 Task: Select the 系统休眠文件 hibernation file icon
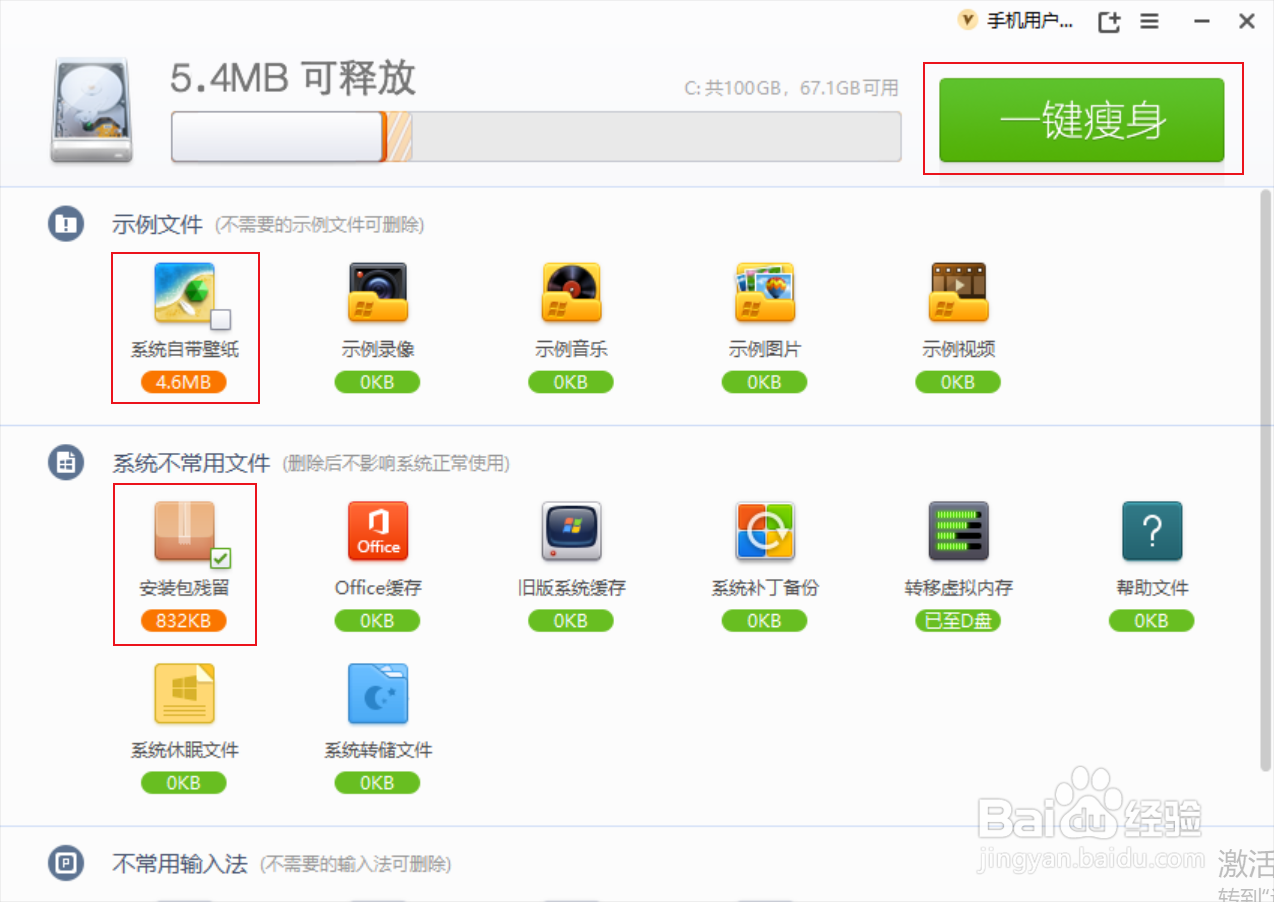click(x=184, y=692)
